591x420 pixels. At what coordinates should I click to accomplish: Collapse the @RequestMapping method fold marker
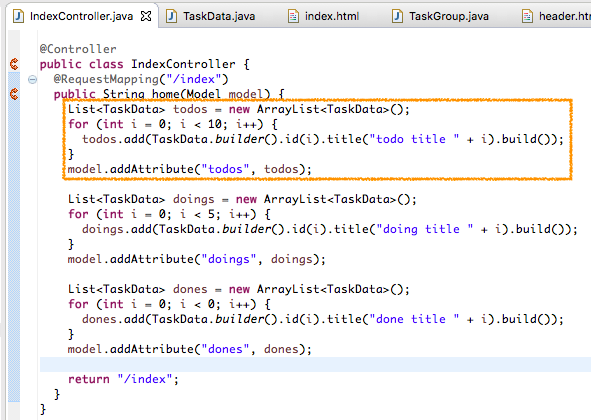[32, 79]
